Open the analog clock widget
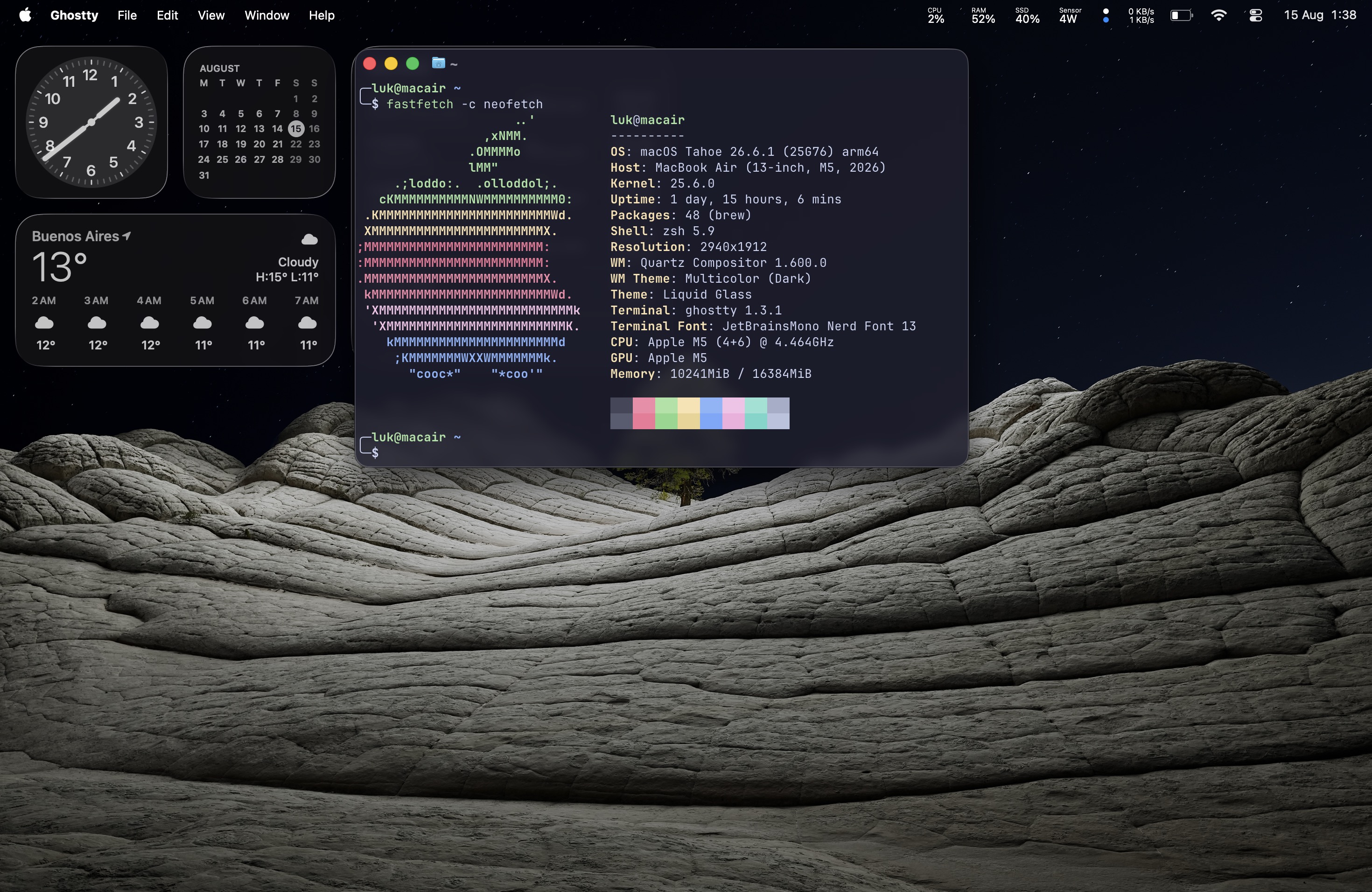 tap(91, 122)
